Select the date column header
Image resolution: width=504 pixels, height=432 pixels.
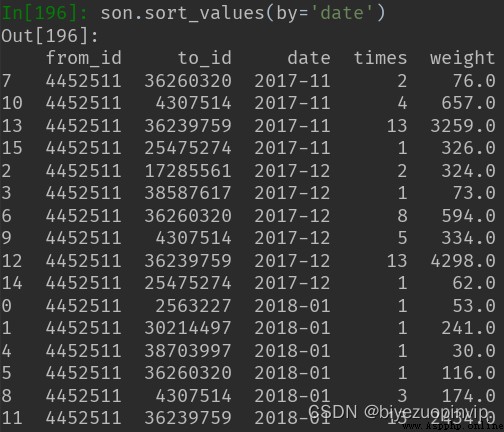coord(309,58)
